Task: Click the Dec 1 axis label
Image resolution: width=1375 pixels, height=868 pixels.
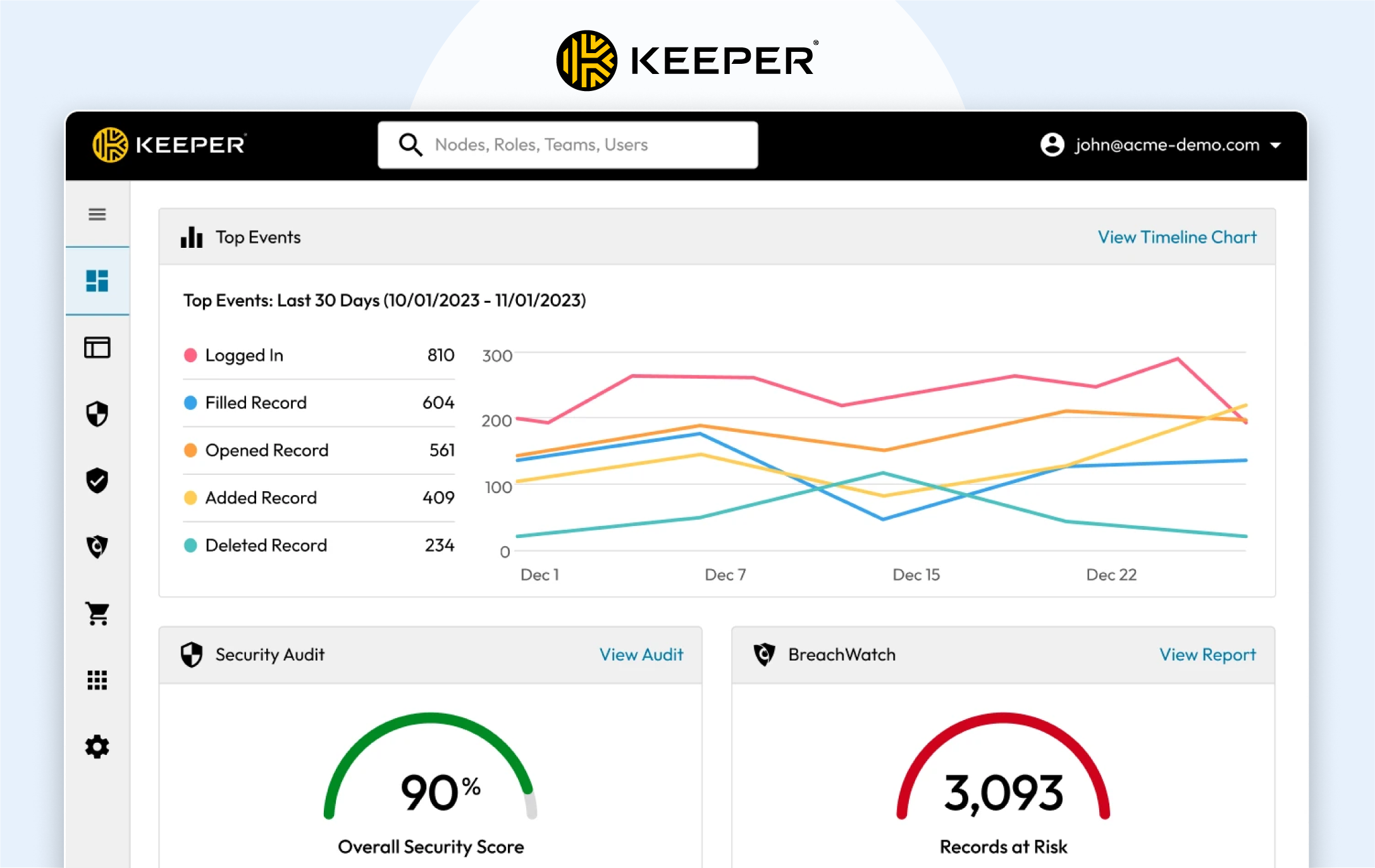Action: coord(540,575)
